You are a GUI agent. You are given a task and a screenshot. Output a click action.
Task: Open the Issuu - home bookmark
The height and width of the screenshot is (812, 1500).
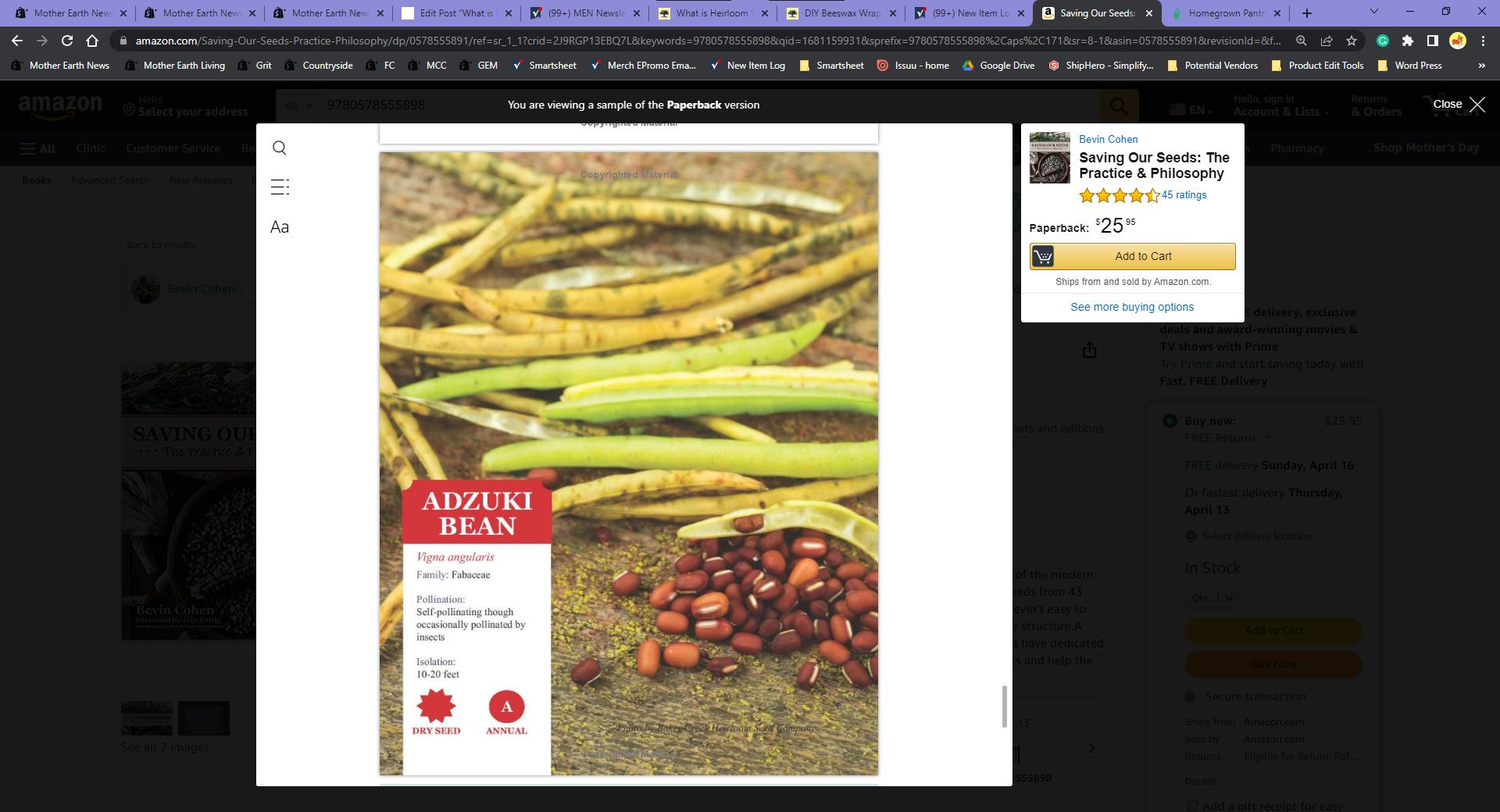[x=912, y=66]
